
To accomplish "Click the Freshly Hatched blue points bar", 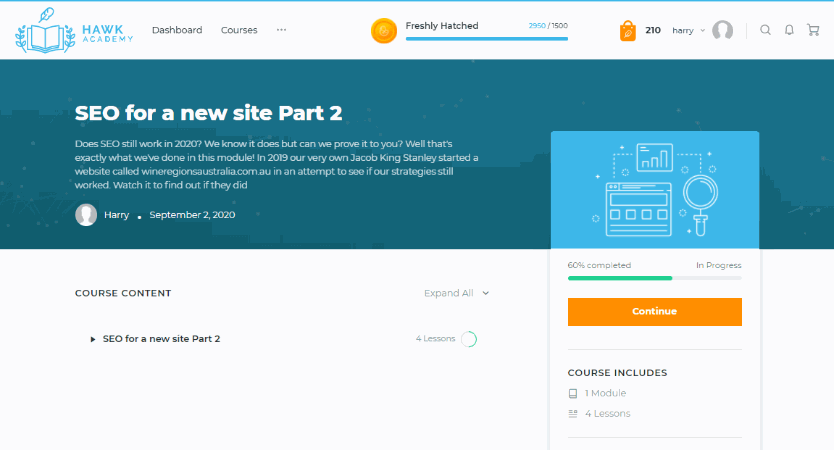I will (x=486, y=39).
